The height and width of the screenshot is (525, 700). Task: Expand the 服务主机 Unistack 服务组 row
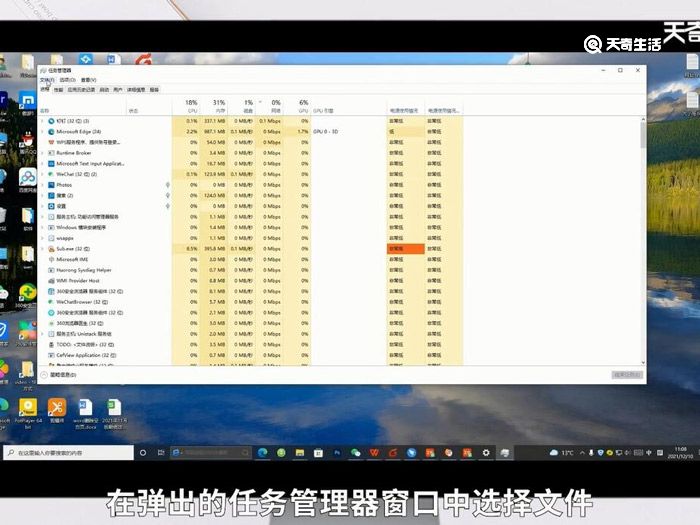[x=43, y=334]
